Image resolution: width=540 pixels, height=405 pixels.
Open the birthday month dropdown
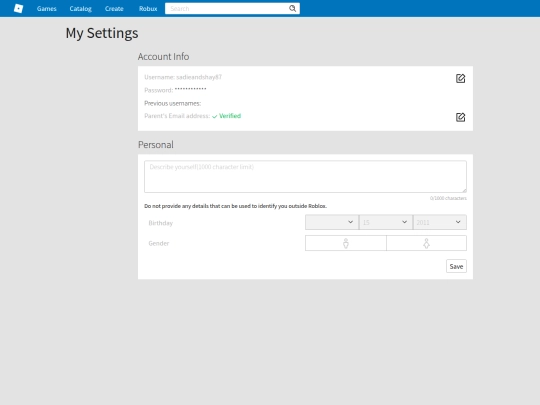(x=332, y=222)
